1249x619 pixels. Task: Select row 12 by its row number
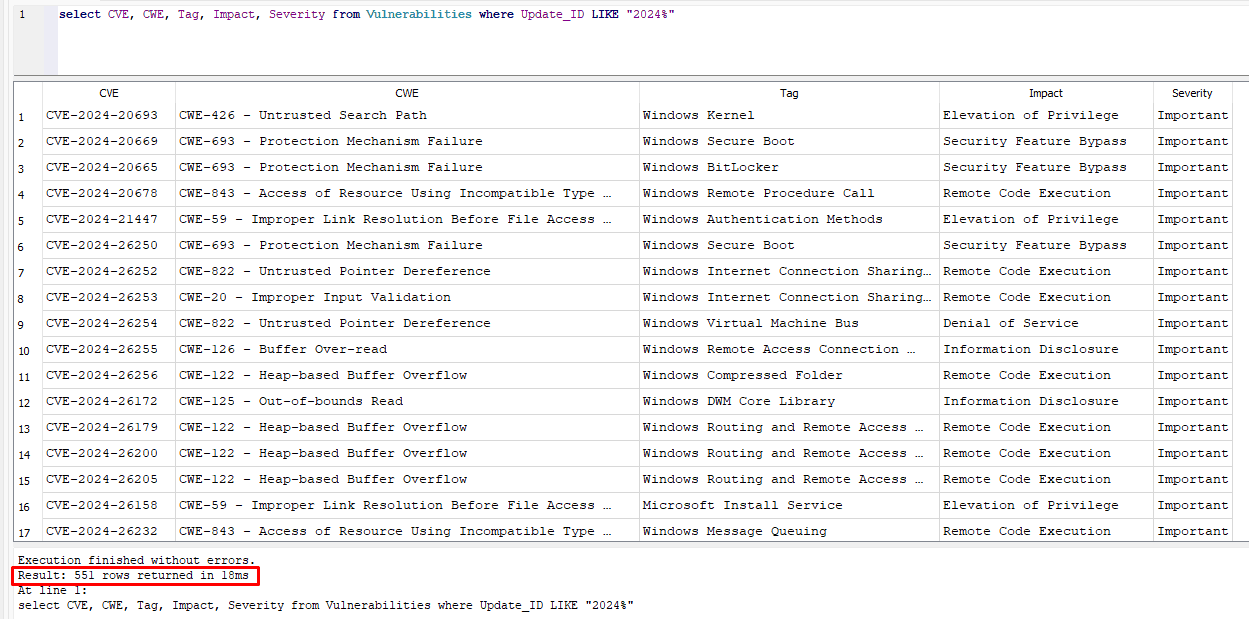click(24, 402)
